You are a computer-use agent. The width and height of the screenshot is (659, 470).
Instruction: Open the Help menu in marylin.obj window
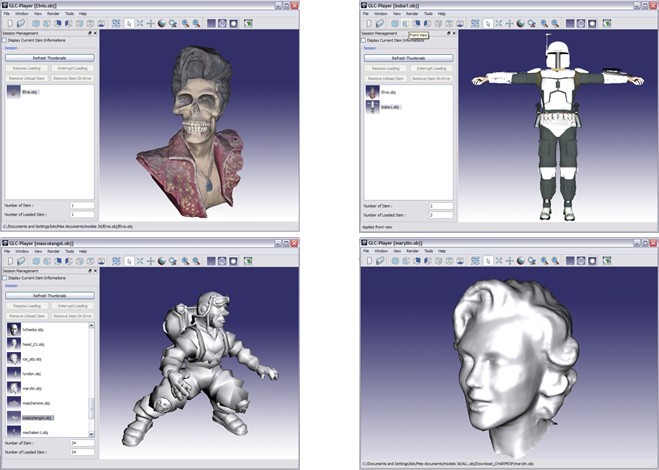[442, 251]
